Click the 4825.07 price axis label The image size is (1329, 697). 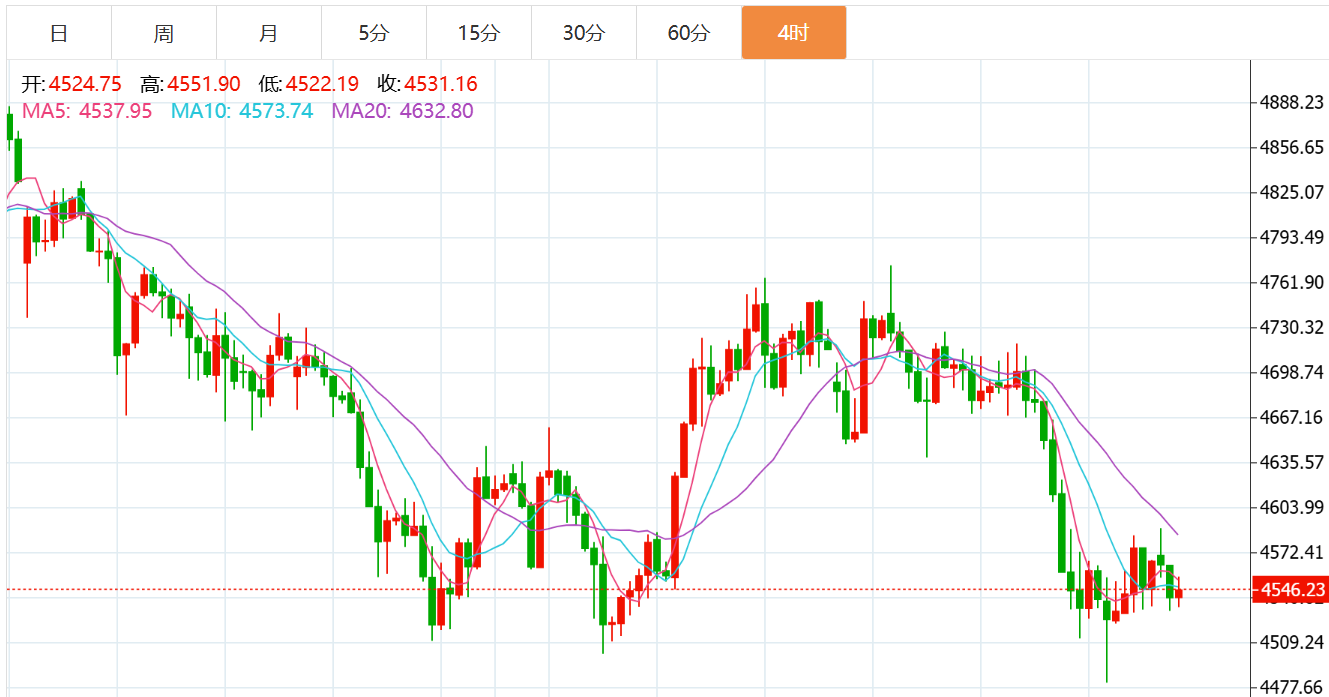1292,193
